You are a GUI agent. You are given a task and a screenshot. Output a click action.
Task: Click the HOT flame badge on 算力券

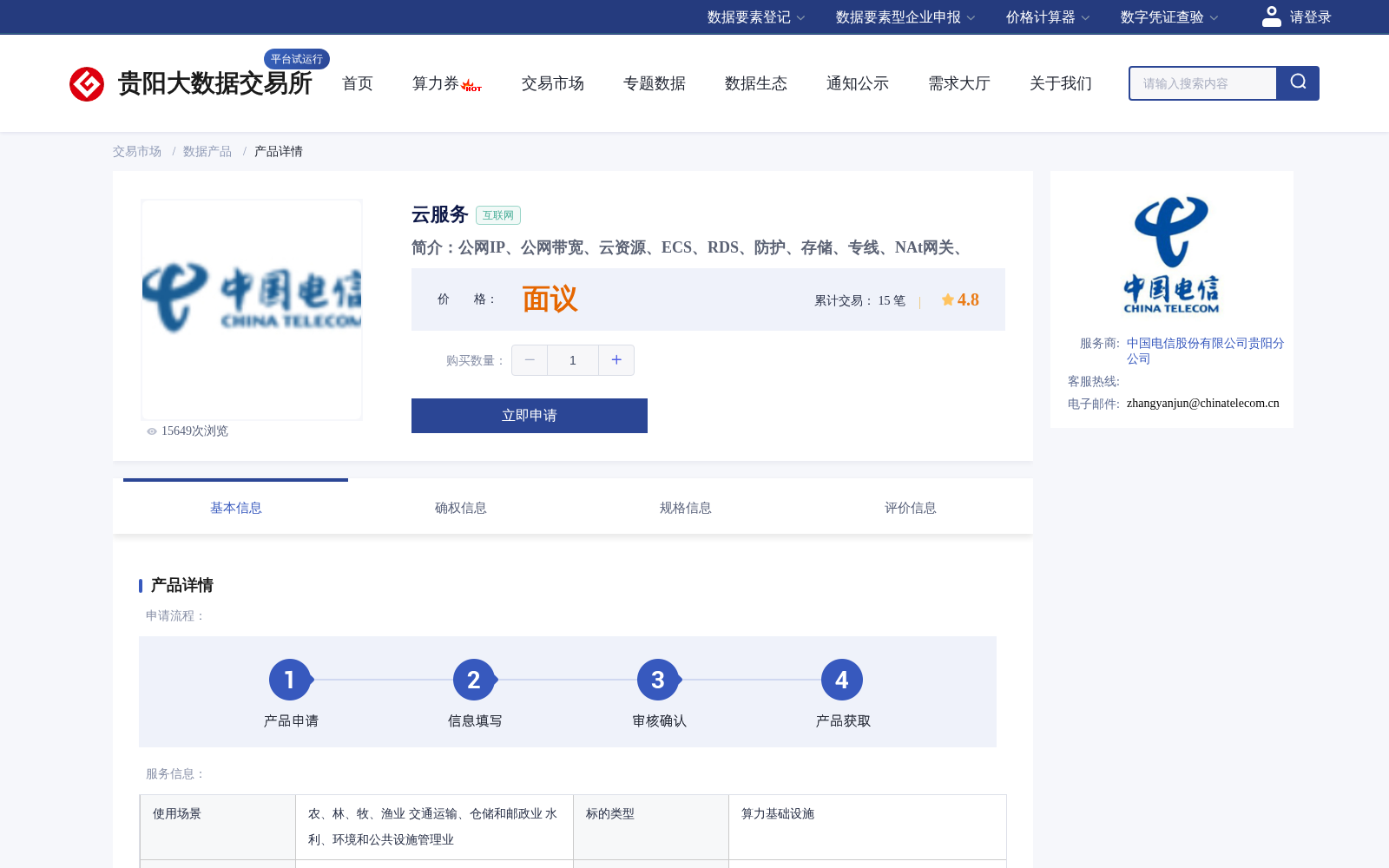[x=471, y=85]
